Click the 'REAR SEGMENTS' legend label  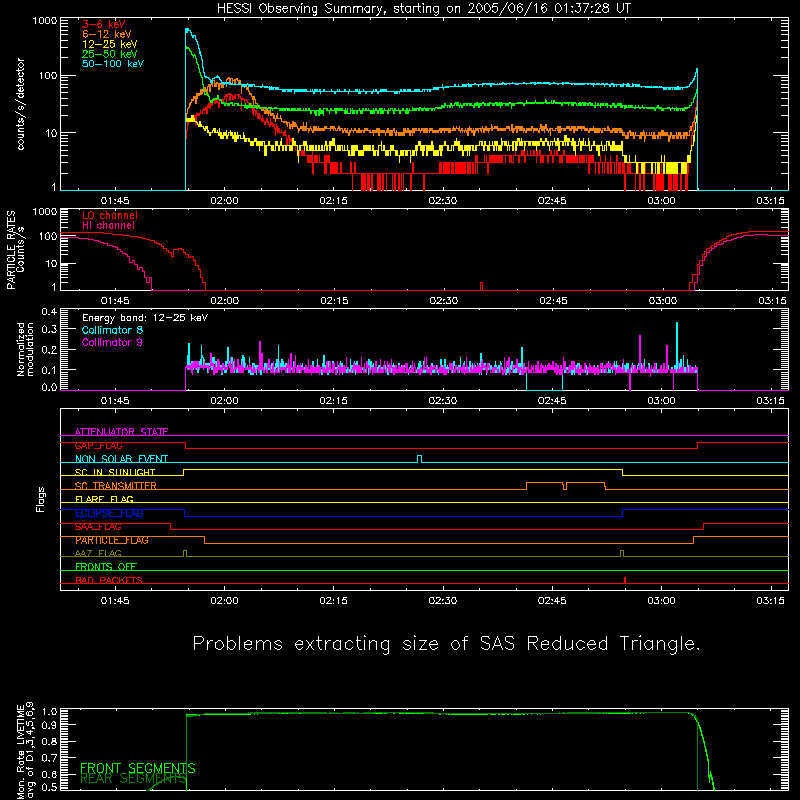[134, 779]
